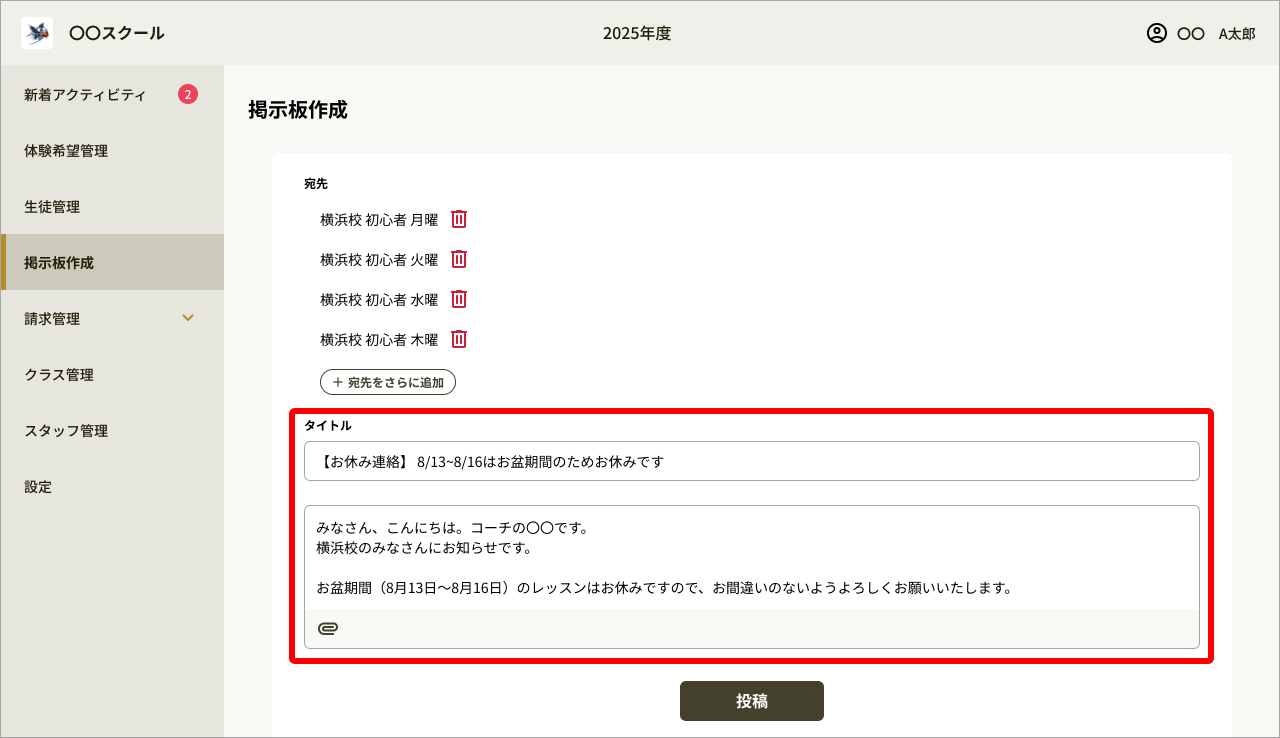
Task: Remove the 横浜校 初心者 木曜 recipient
Action: click(x=458, y=338)
